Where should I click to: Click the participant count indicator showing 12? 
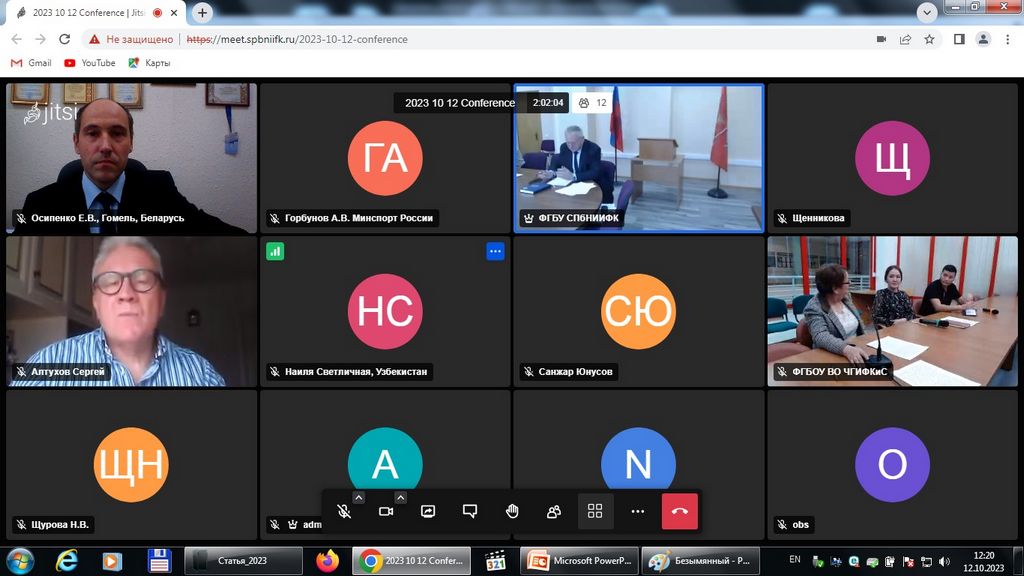coord(593,102)
